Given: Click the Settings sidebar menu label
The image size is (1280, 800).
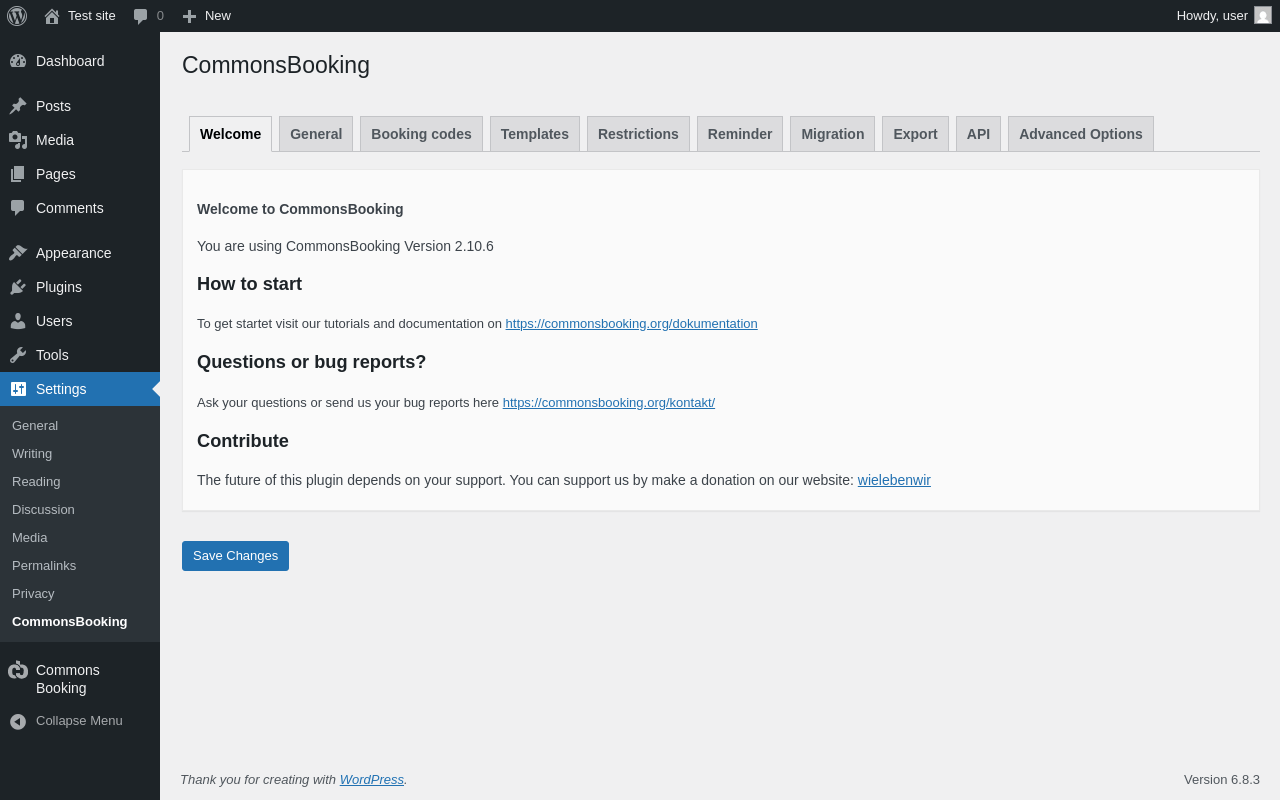Looking at the screenshot, I should click(61, 389).
